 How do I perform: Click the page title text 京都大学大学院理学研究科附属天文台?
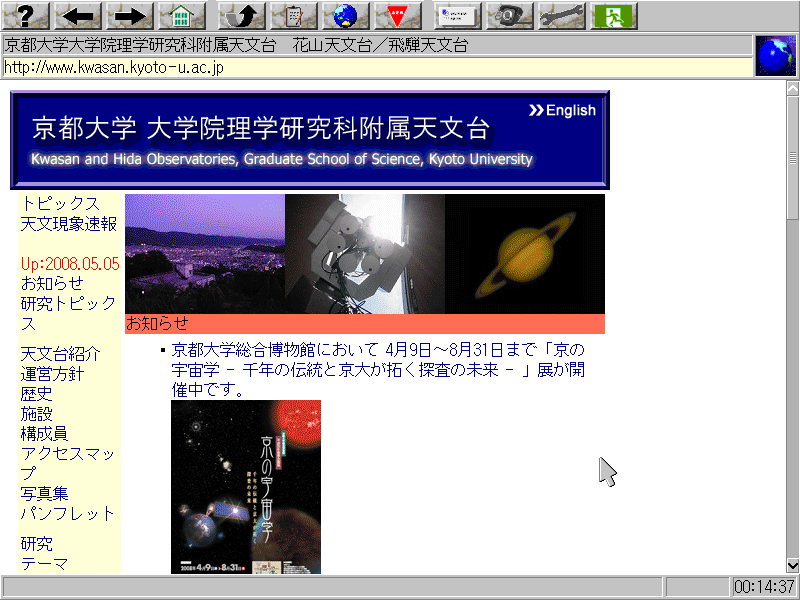click(x=140, y=45)
